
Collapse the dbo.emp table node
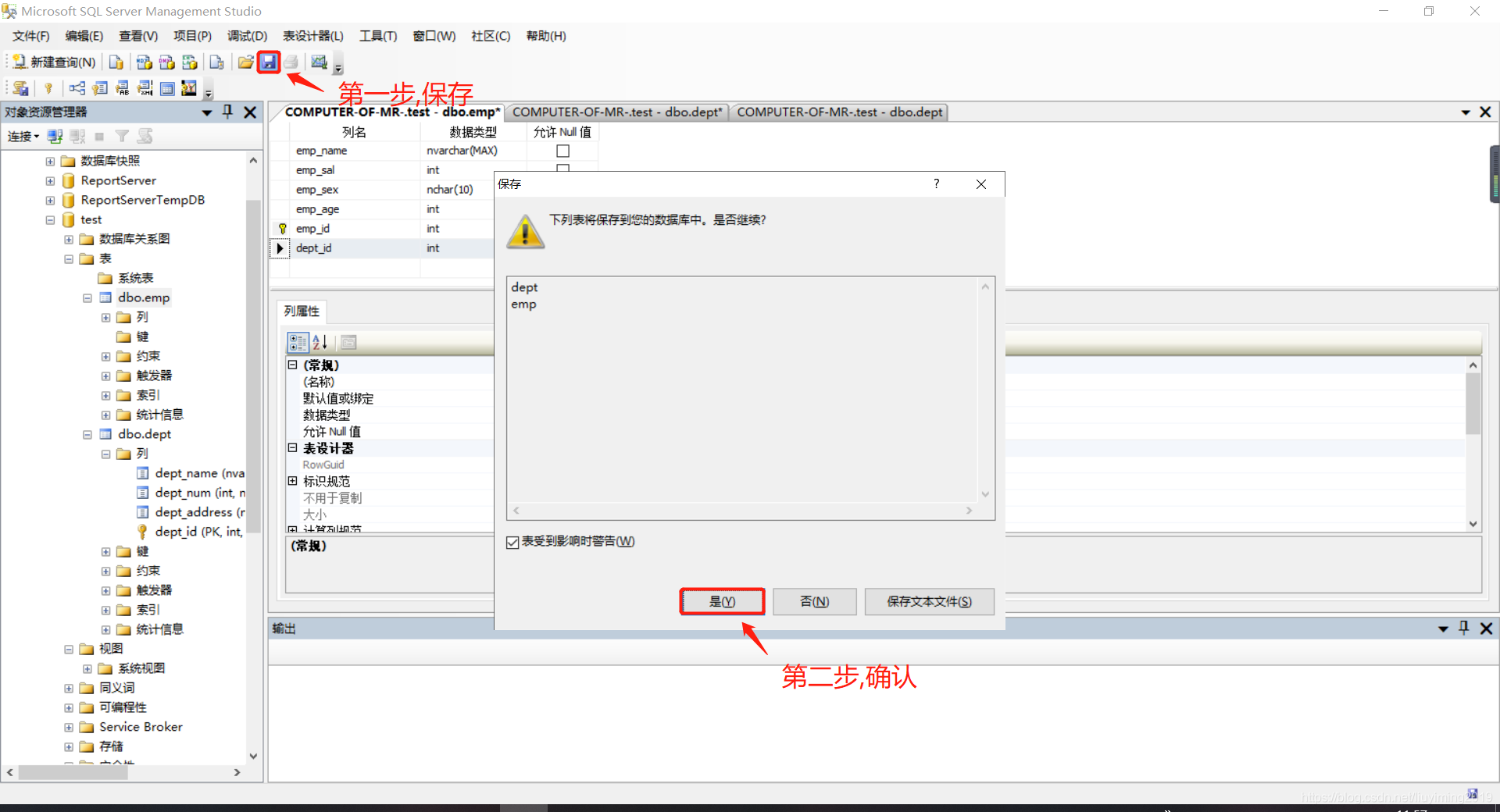click(87, 298)
